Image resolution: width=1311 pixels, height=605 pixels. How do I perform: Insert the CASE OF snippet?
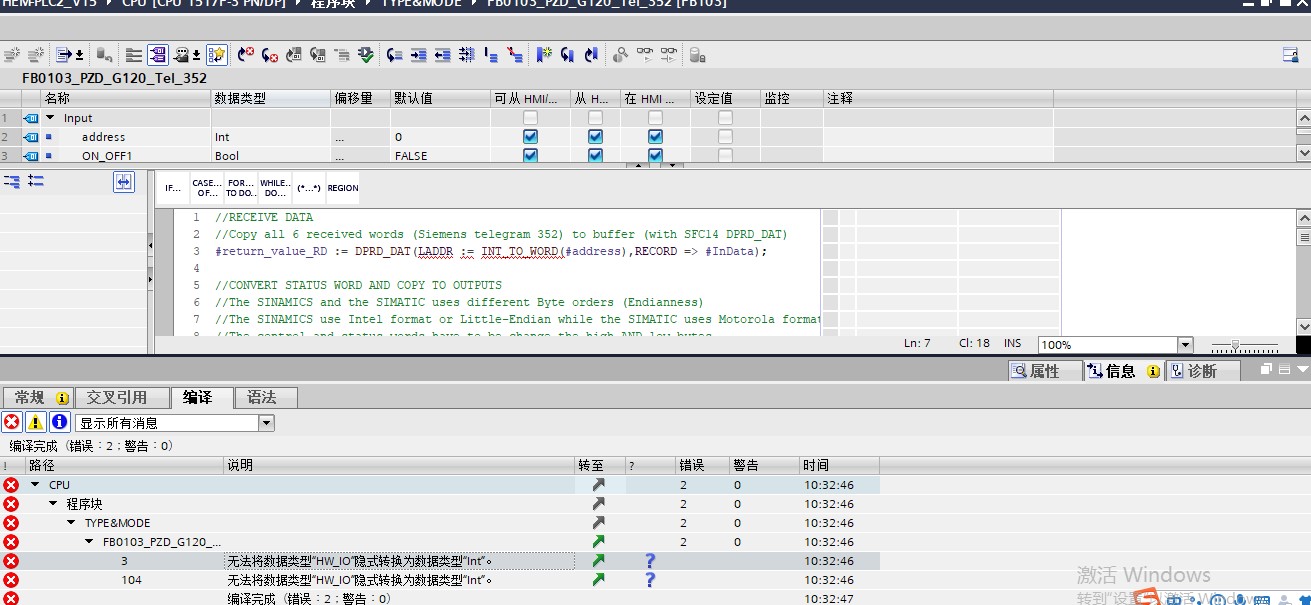point(206,188)
